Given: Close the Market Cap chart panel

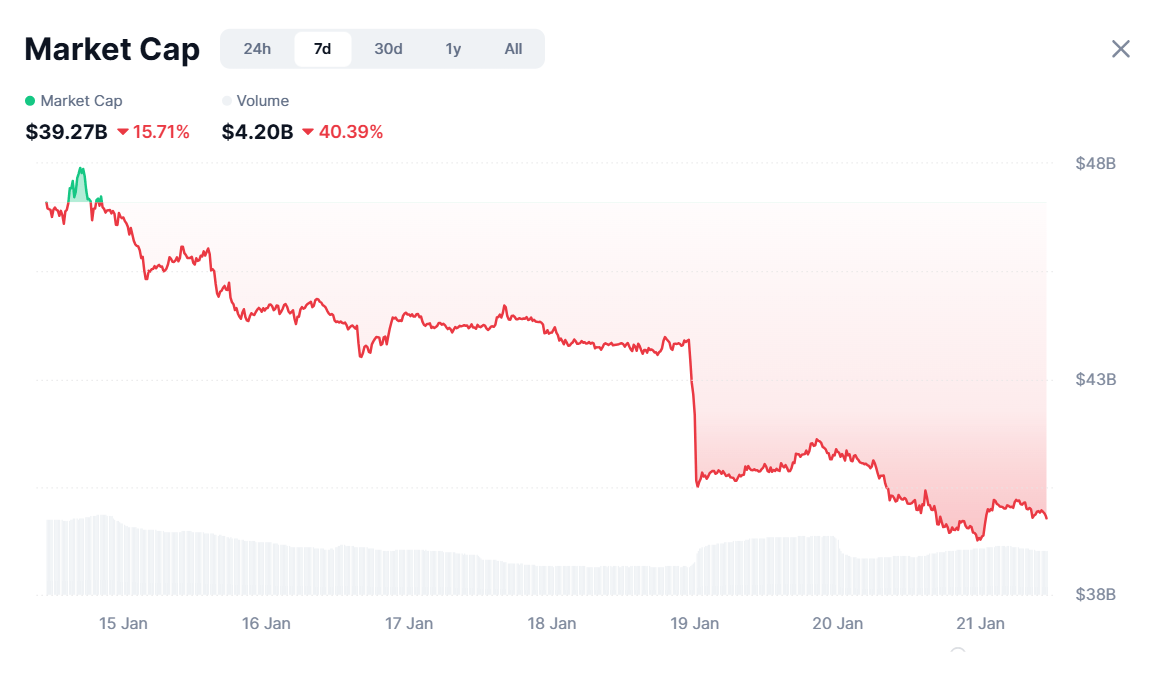Looking at the screenshot, I should click(x=1120, y=48).
